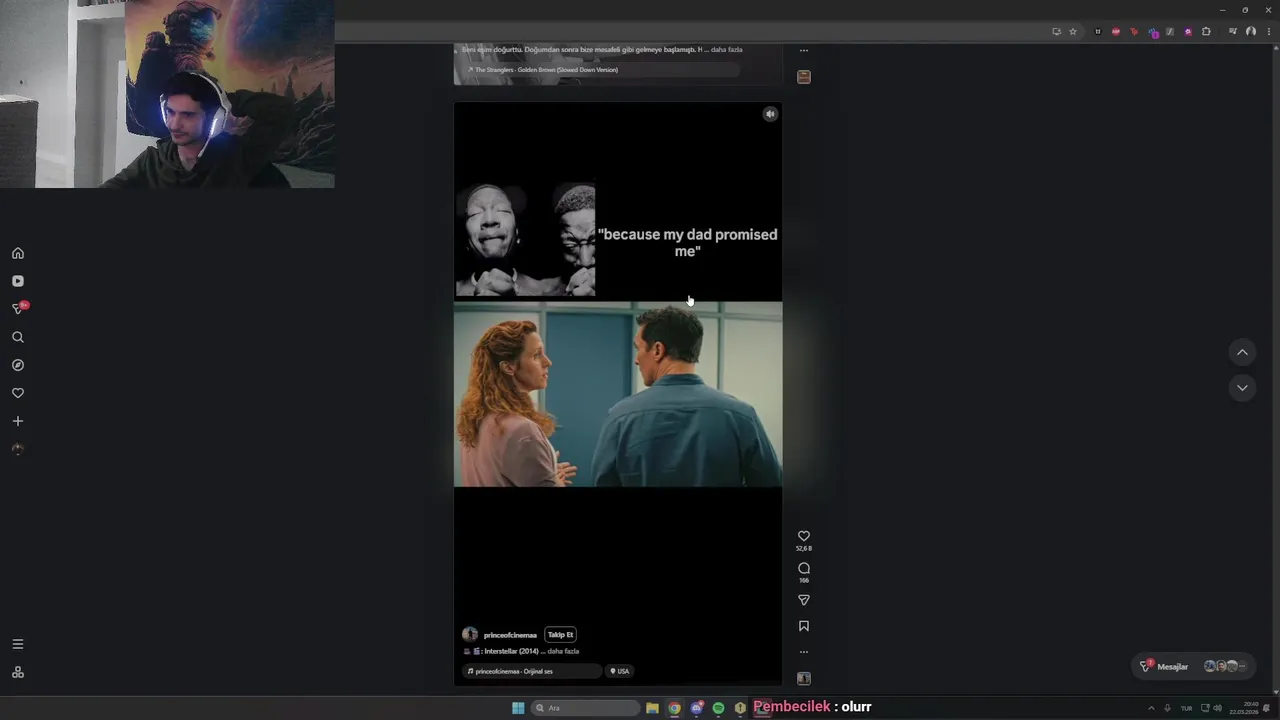Open more options dots on previous reel
Image resolution: width=1280 pixels, height=720 pixels.
pos(803,50)
